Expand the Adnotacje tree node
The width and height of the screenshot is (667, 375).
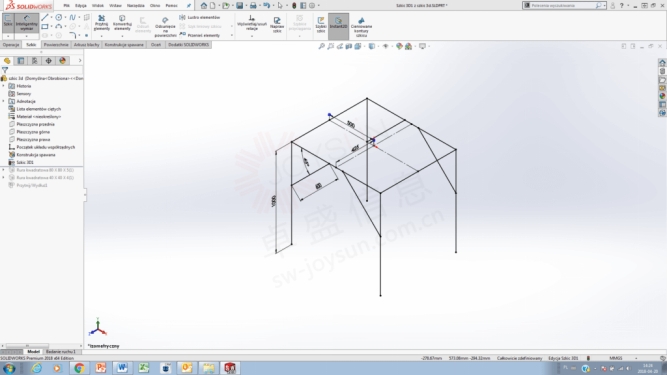pos(4,101)
